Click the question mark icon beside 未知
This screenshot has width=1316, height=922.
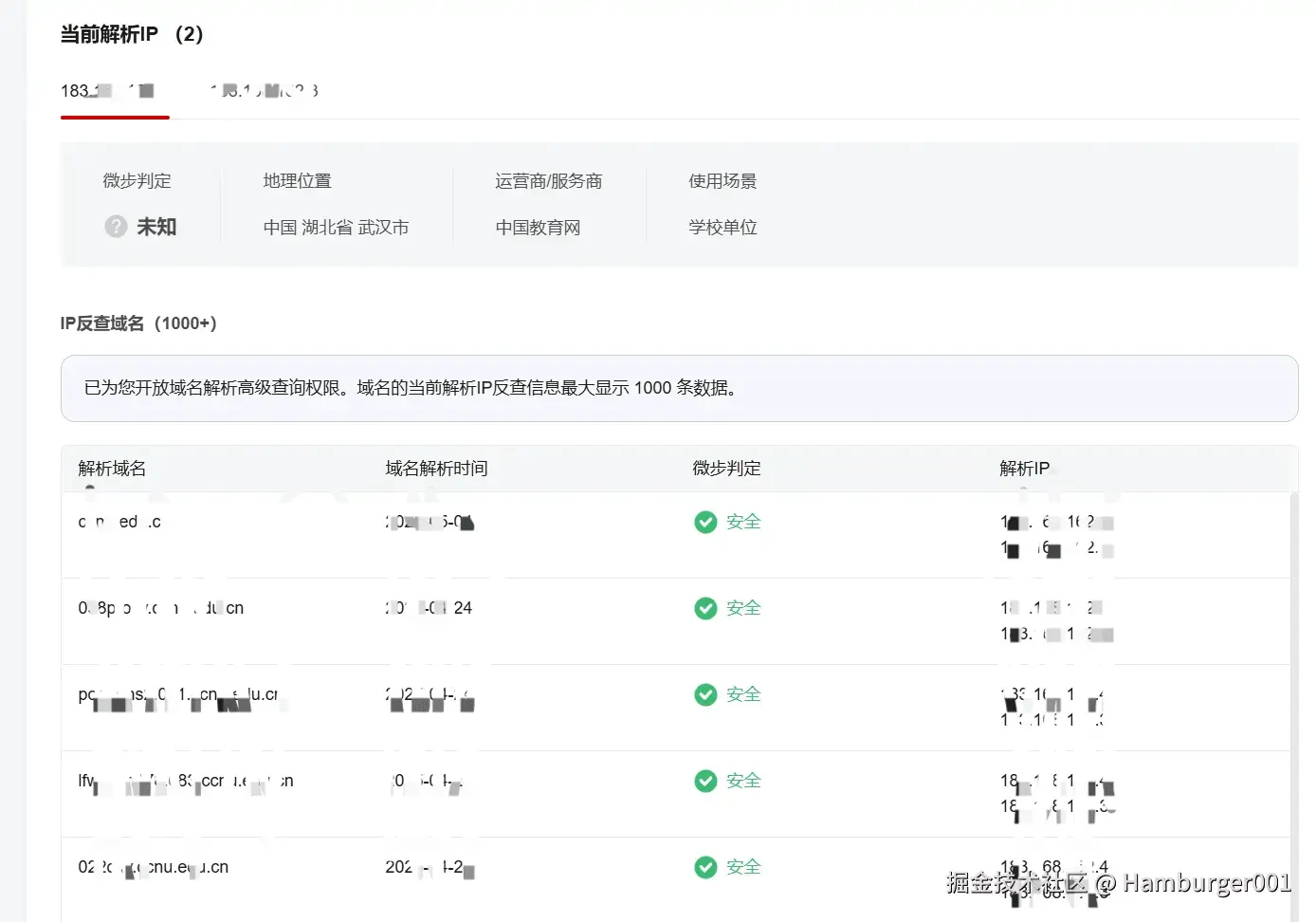click(x=116, y=227)
